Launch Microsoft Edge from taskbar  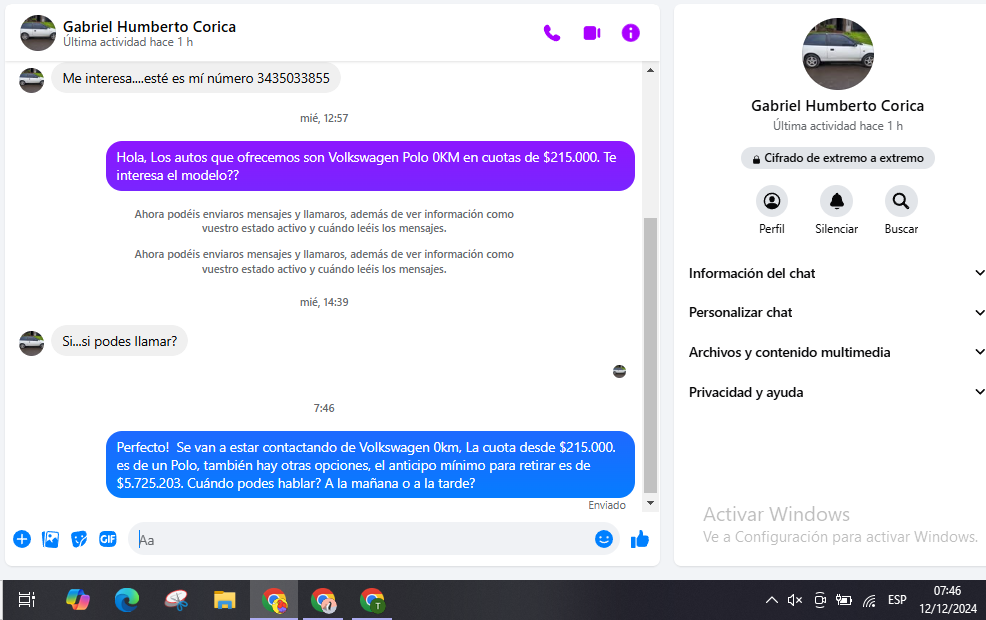127,600
